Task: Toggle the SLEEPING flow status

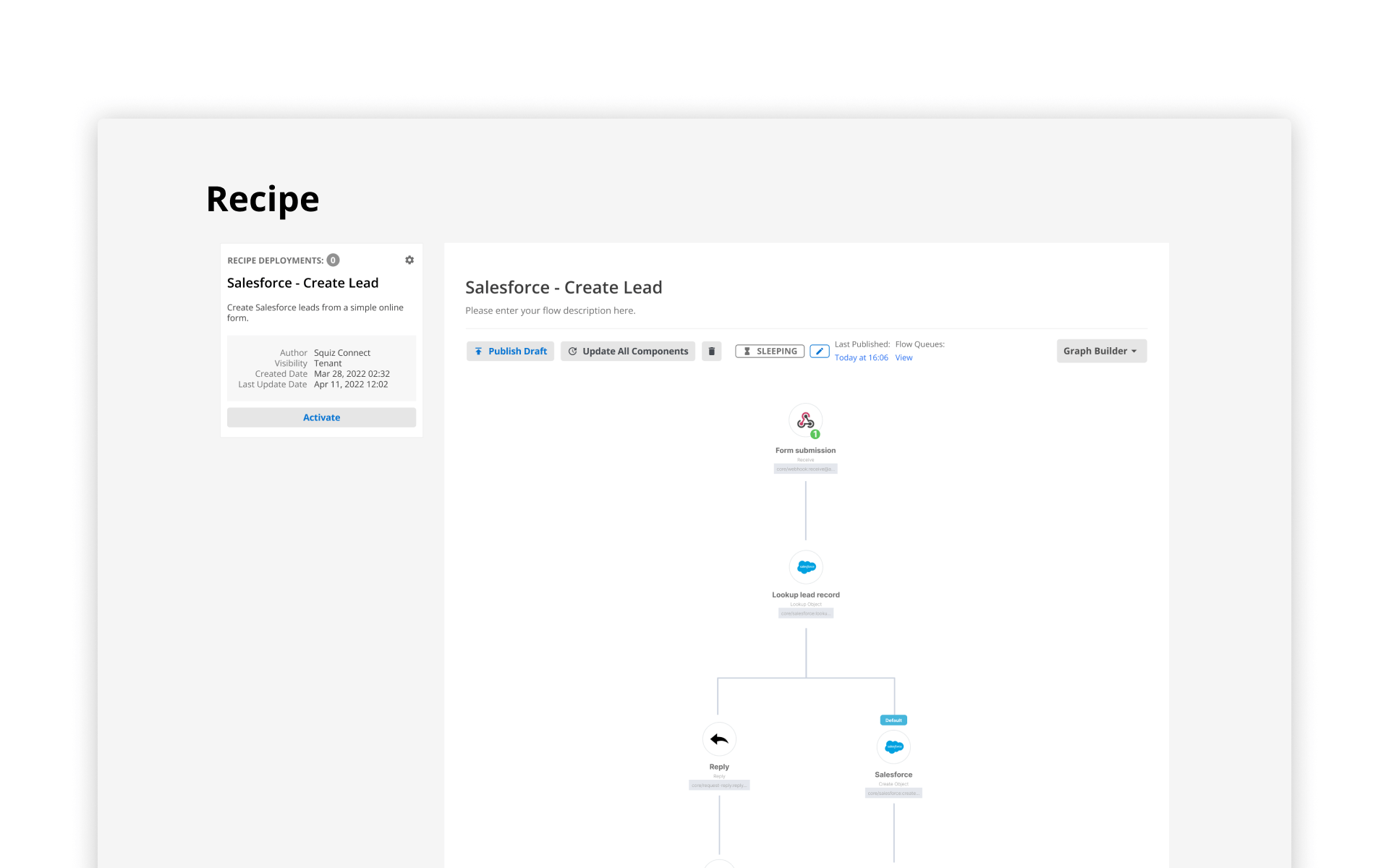Action: tap(769, 351)
